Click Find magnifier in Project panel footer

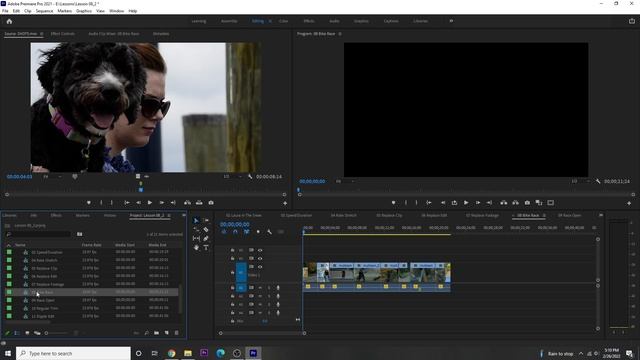click(147, 333)
